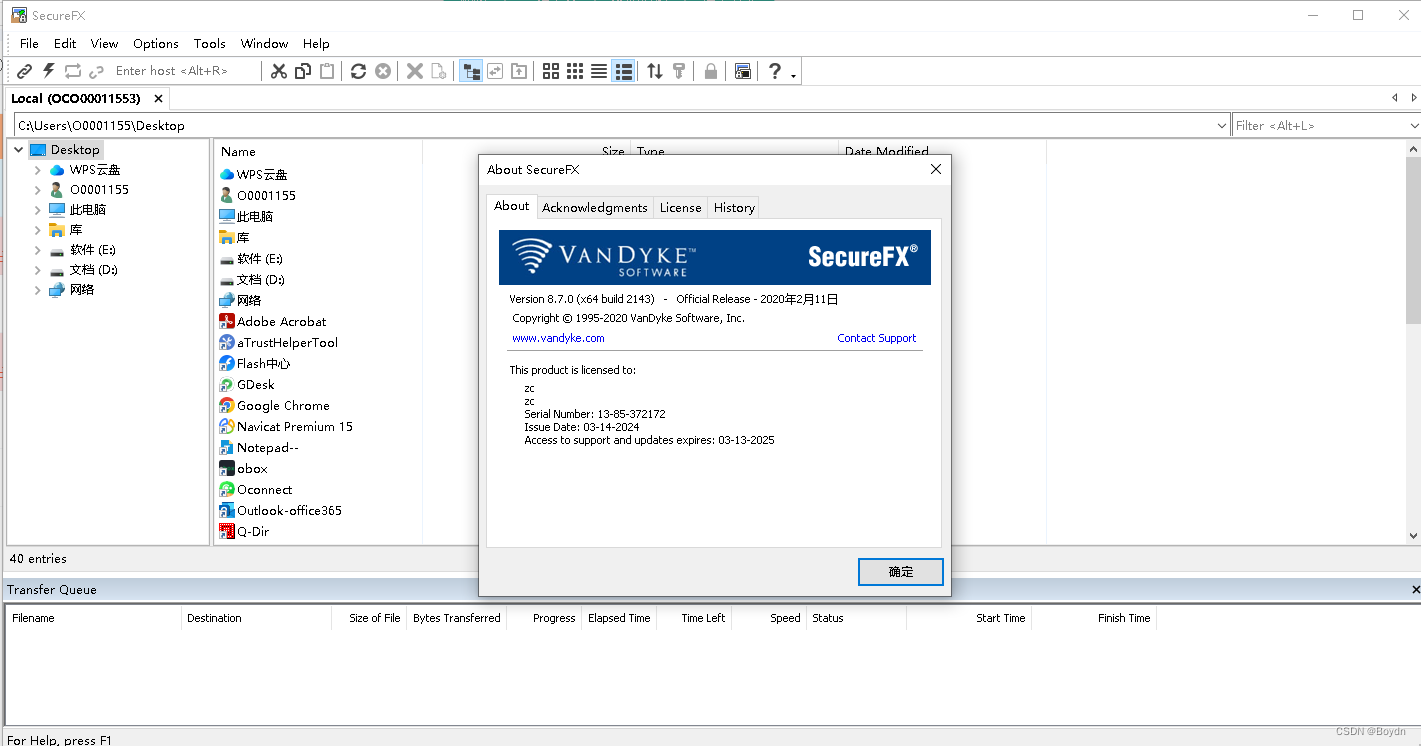This screenshot has height=746, width=1421.
Task: Expand the 此电脑 tree node
Action: point(38,210)
